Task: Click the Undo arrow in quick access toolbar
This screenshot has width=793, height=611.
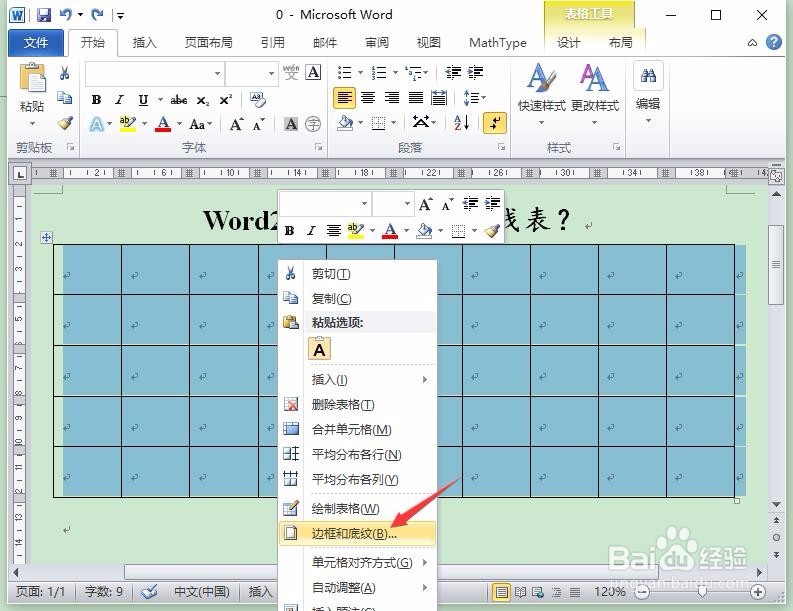Action: (x=66, y=15)
